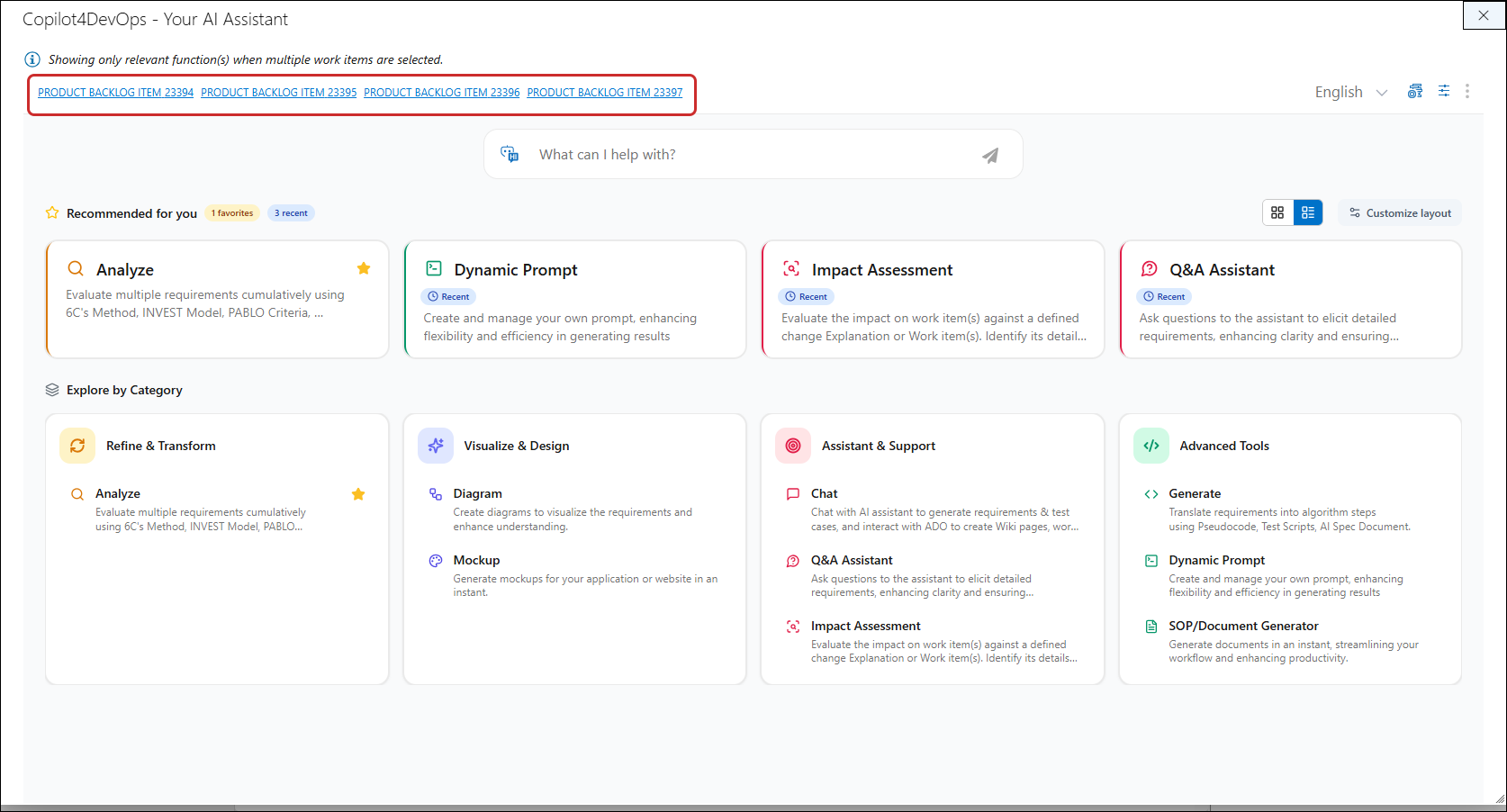Image resolution: width=1507 pixels, height=812 pixels.
Task: Switch to grid view layout
Action: [1277, 212]
